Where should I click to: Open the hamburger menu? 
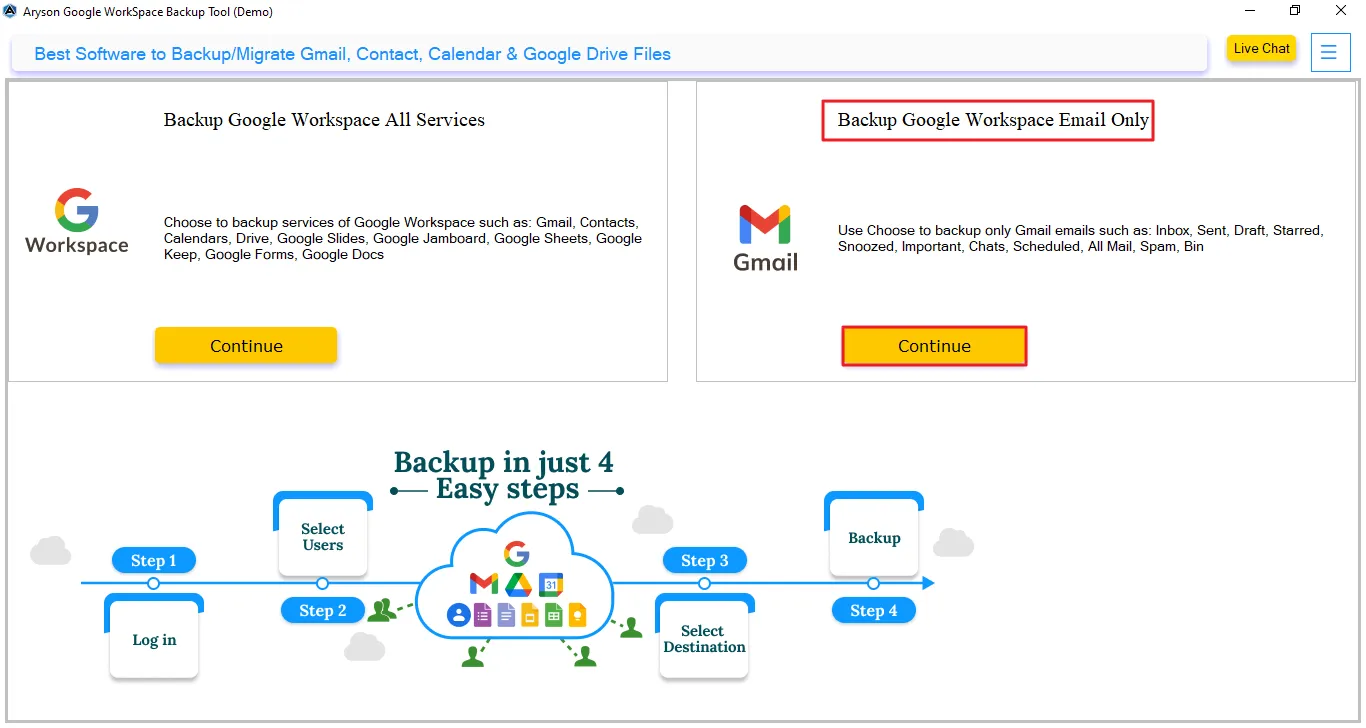(1330, 52)
